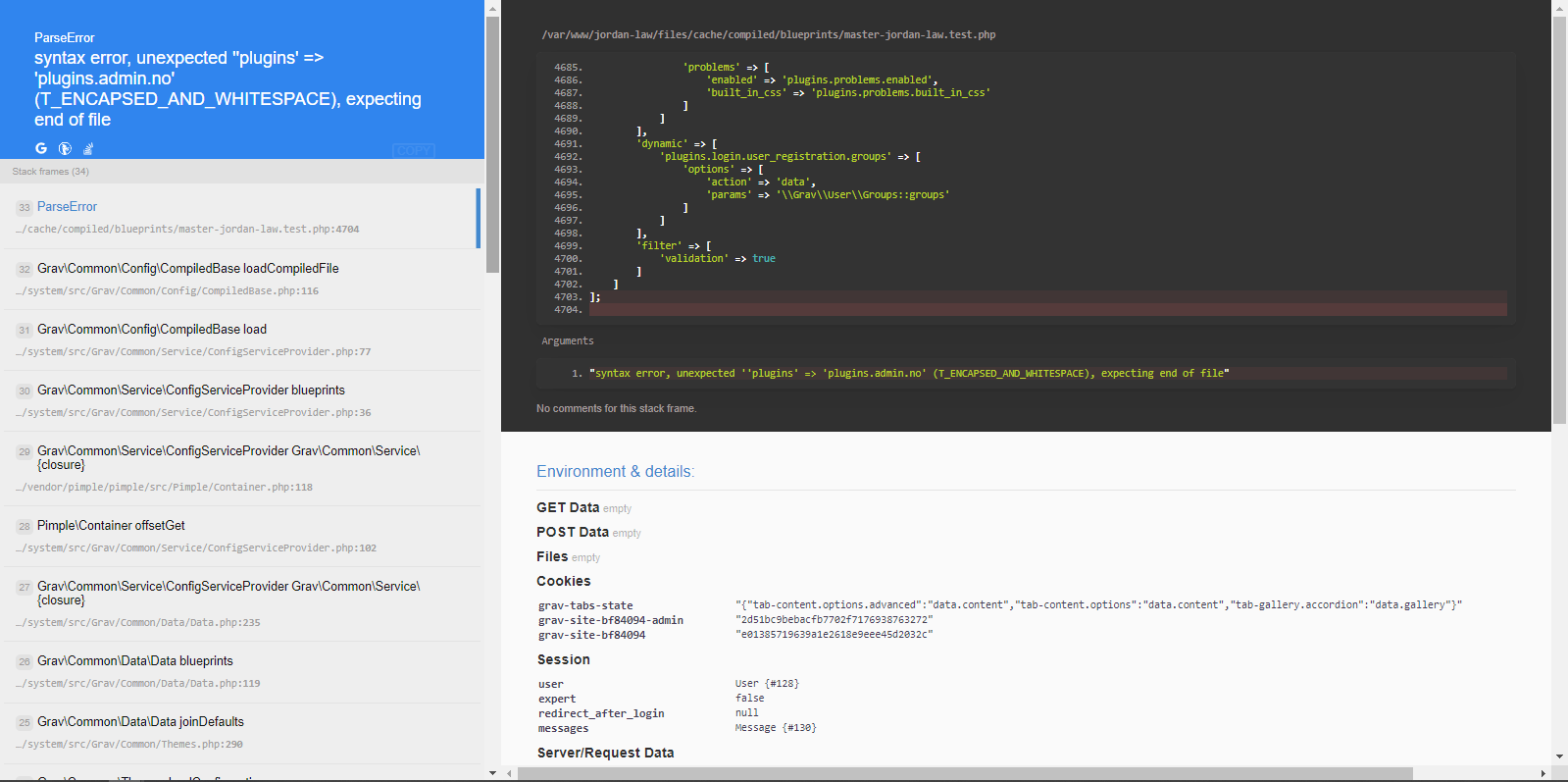Click the User {#128} session value
Image resolution: width=1568 pixels, height=782 pixels.
point(767,684)
